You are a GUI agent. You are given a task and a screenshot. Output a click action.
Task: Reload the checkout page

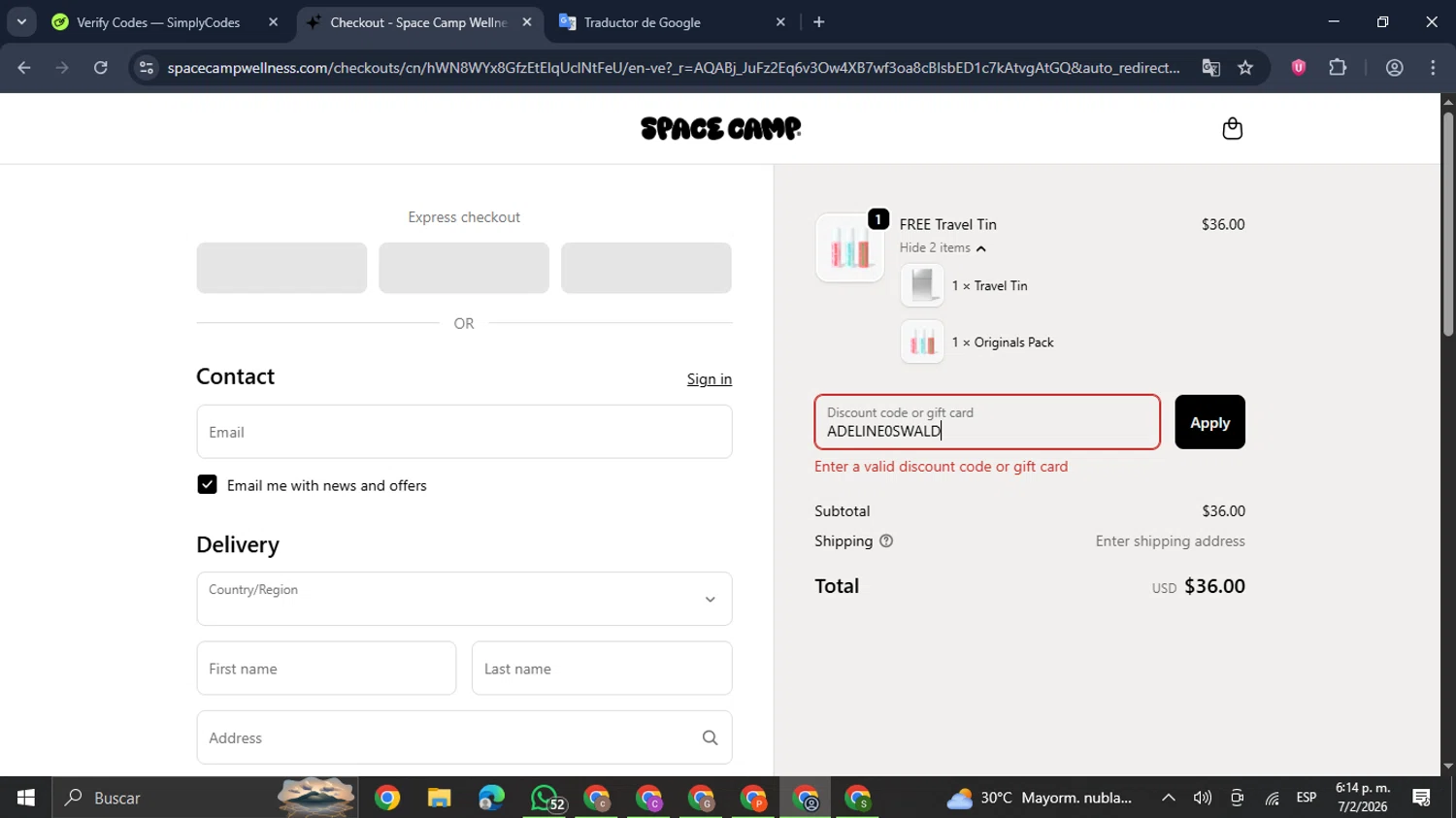(x=100, y=67)
